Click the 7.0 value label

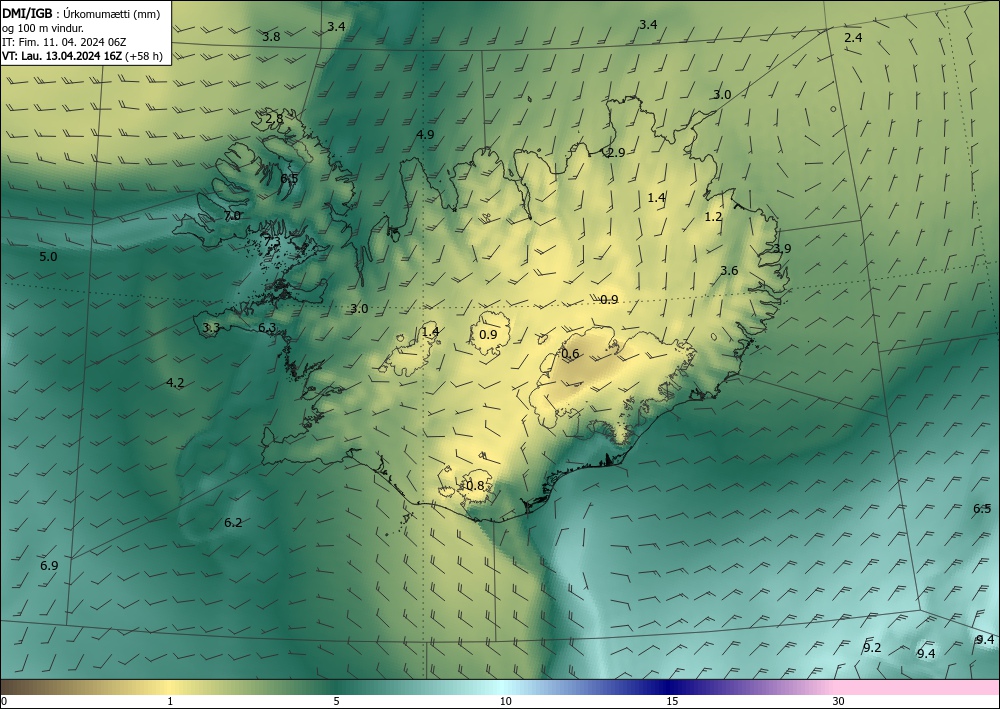tap(233, 216)
